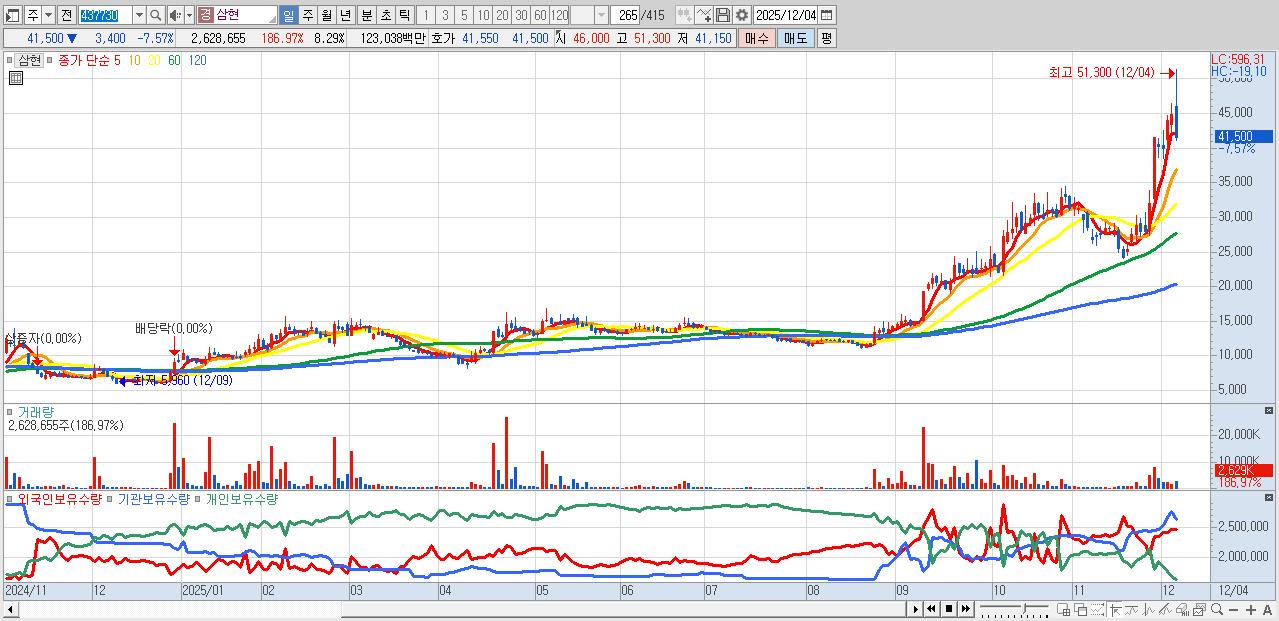Click the 평 button beside 매도
The height and width of the screenshot is (621, 1279).
click(826, 38)
